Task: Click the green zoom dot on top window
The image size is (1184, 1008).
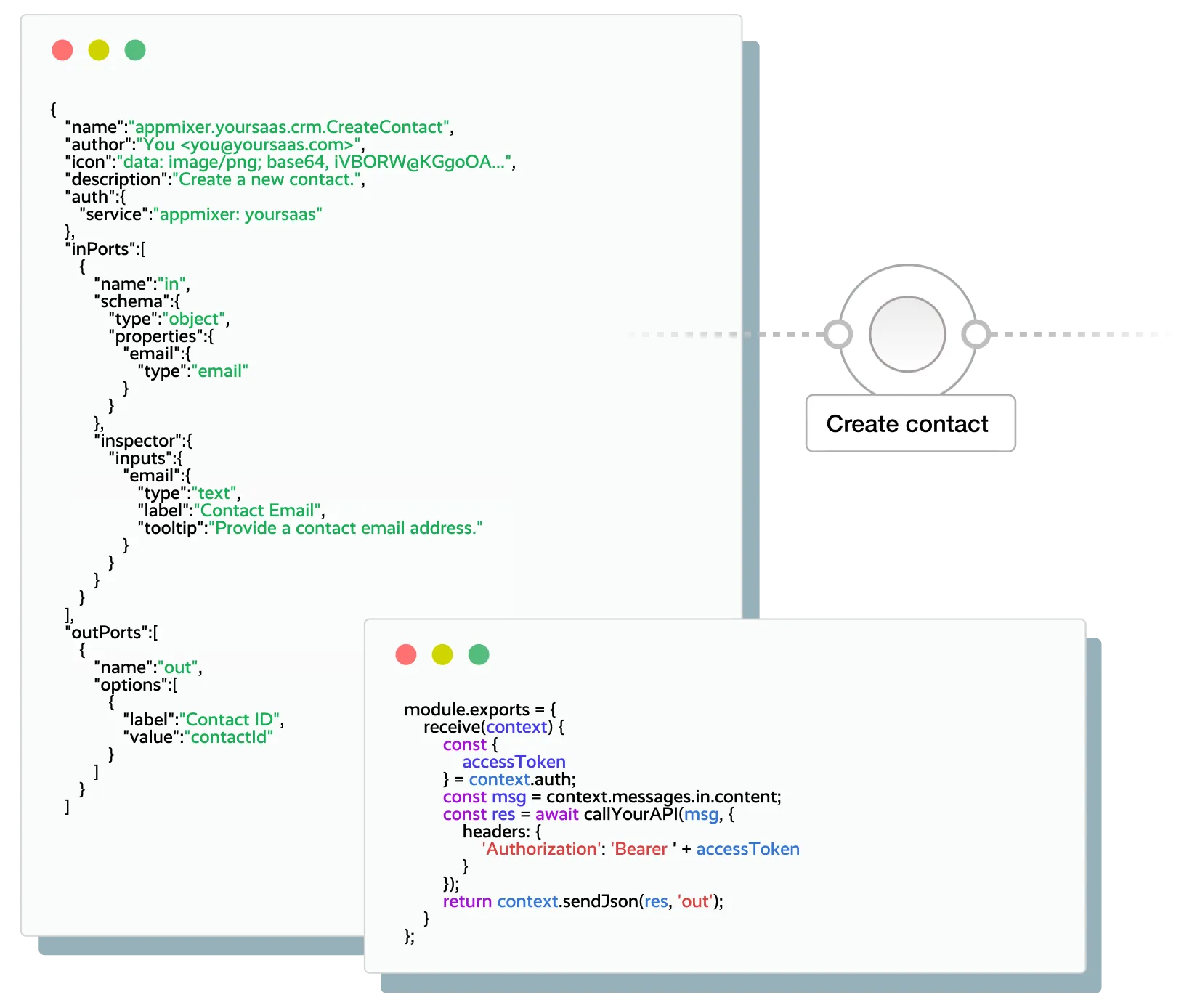Action: click(x=136, y=50)
